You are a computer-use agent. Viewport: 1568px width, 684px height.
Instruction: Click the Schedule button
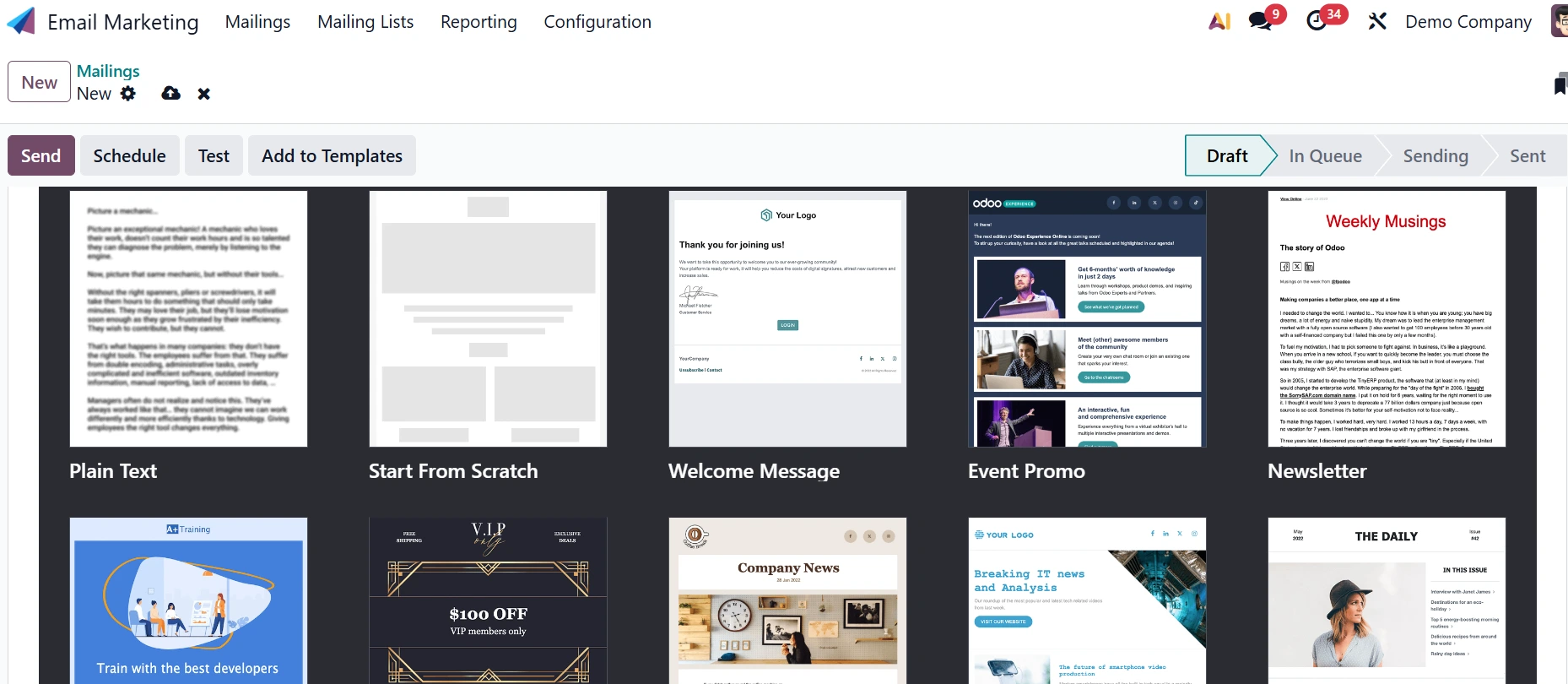pos(130,155)
